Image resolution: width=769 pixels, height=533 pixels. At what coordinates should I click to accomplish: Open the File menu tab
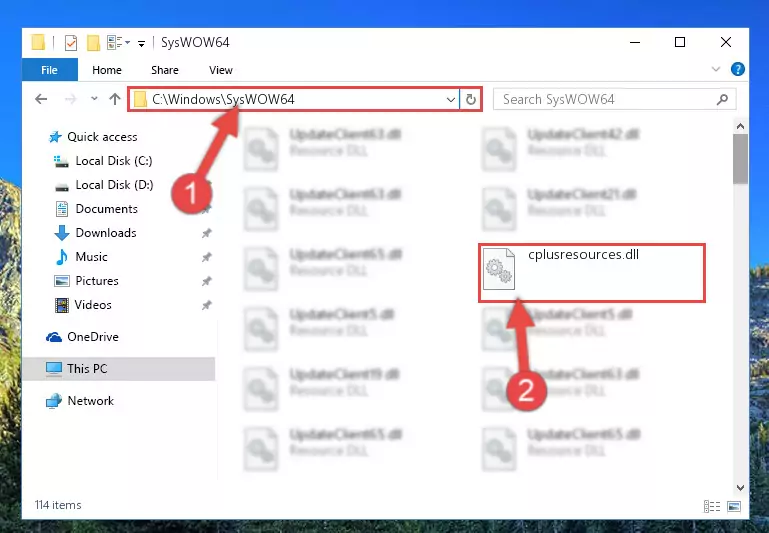click(50, 70)
